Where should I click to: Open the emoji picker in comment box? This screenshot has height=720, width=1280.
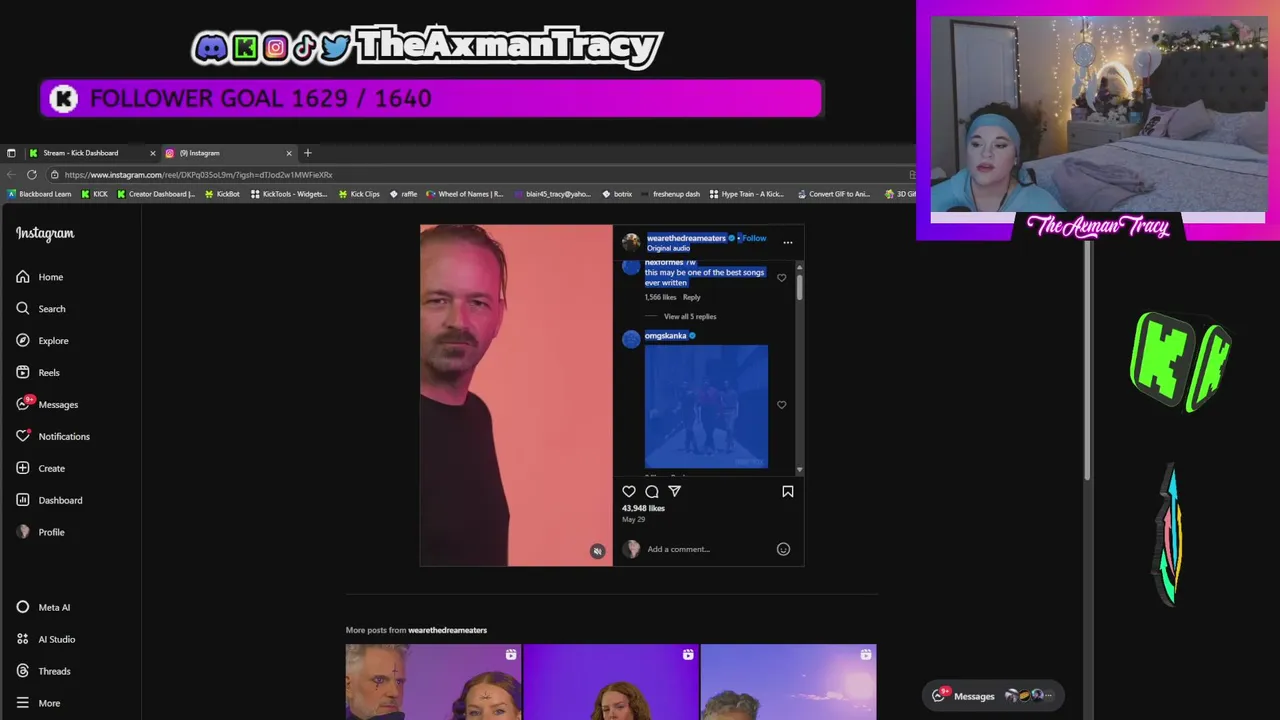[x=784, y=549]
